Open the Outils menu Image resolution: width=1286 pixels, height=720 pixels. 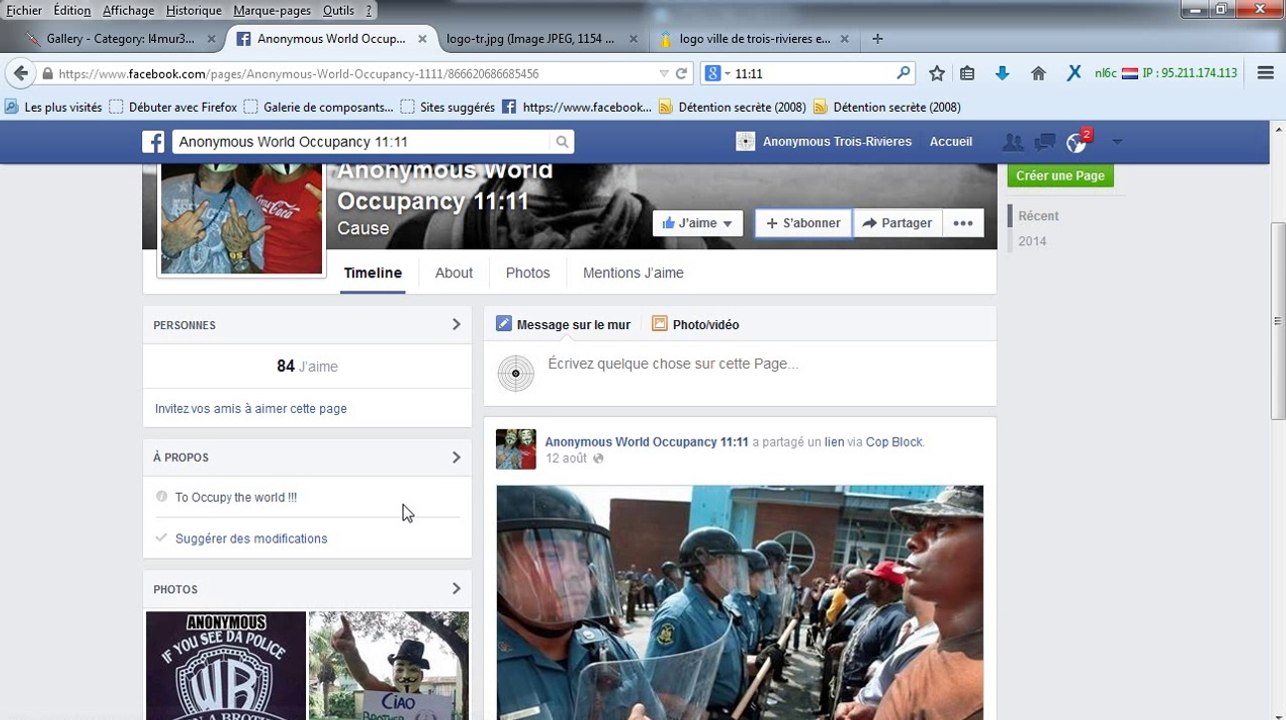click(339, 11)
